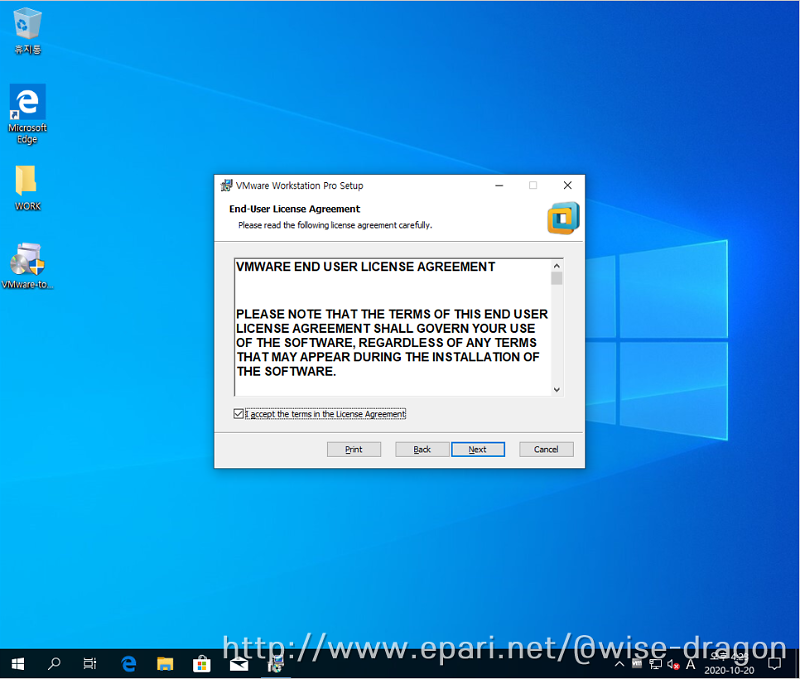800x679 pixels.
Task: Open Task View on taskbar
Action: 90,664
